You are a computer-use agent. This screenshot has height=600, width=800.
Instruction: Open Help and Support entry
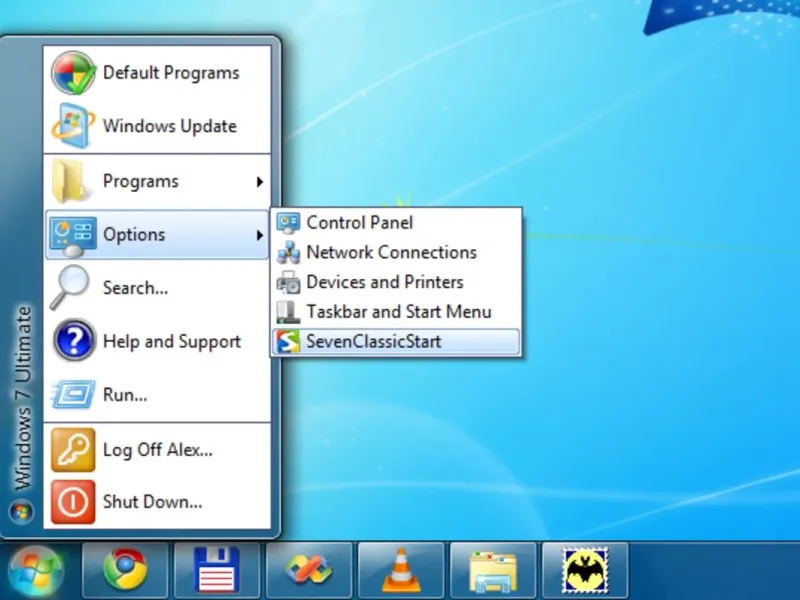(x=157, y=341)
